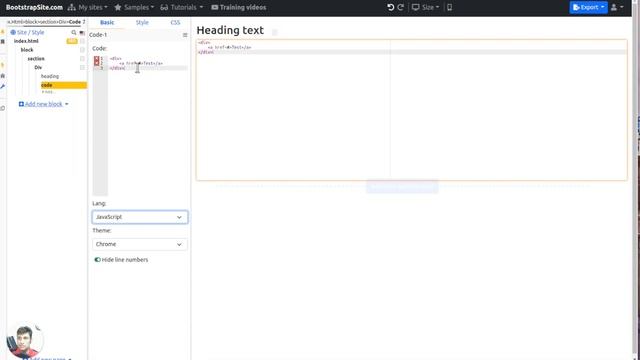Screen dimensions: 640x360
Task: Tick the checkbox on Div row
Action: 82,67
